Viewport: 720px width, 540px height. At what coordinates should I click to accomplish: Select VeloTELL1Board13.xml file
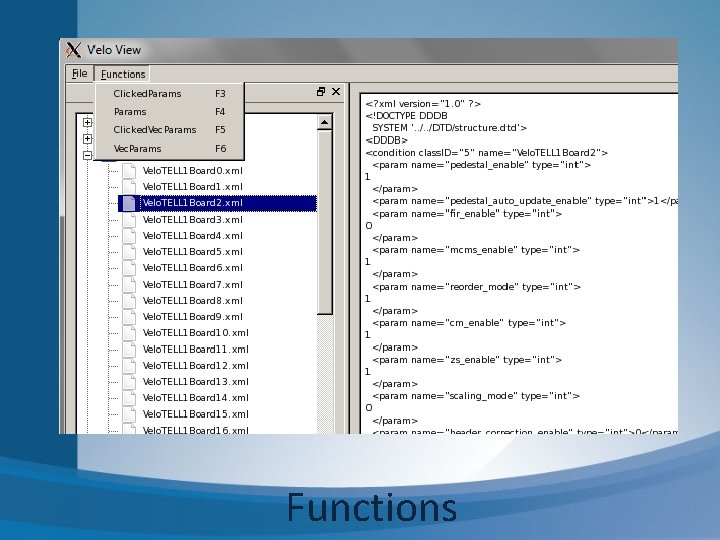pos(195,382)
